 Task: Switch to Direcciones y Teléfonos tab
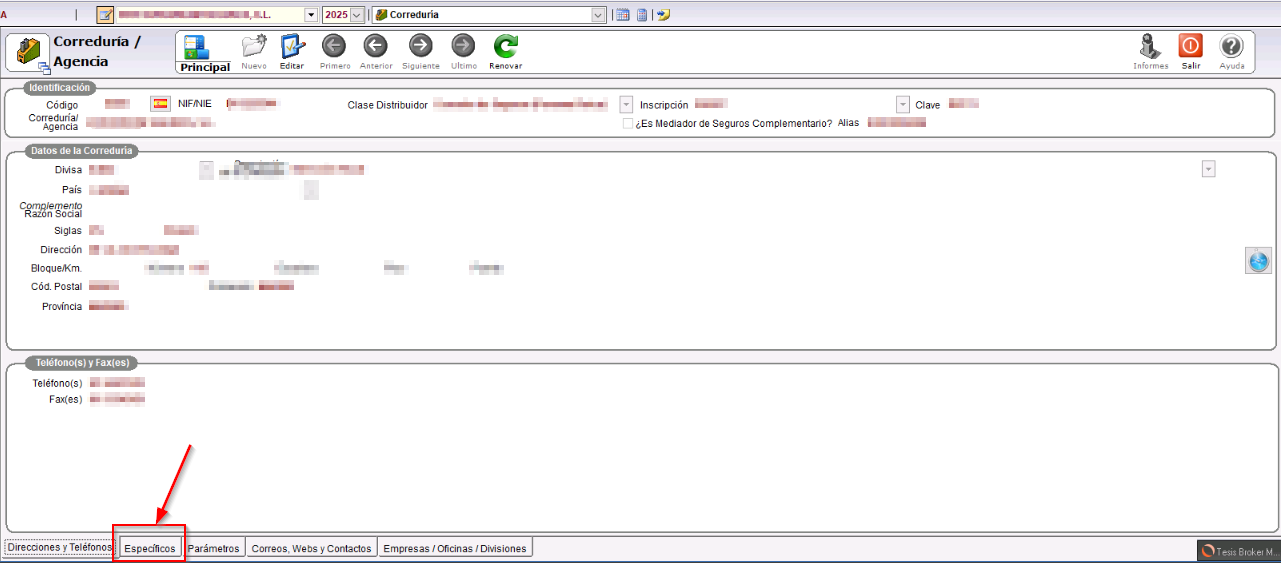point(59,547)
